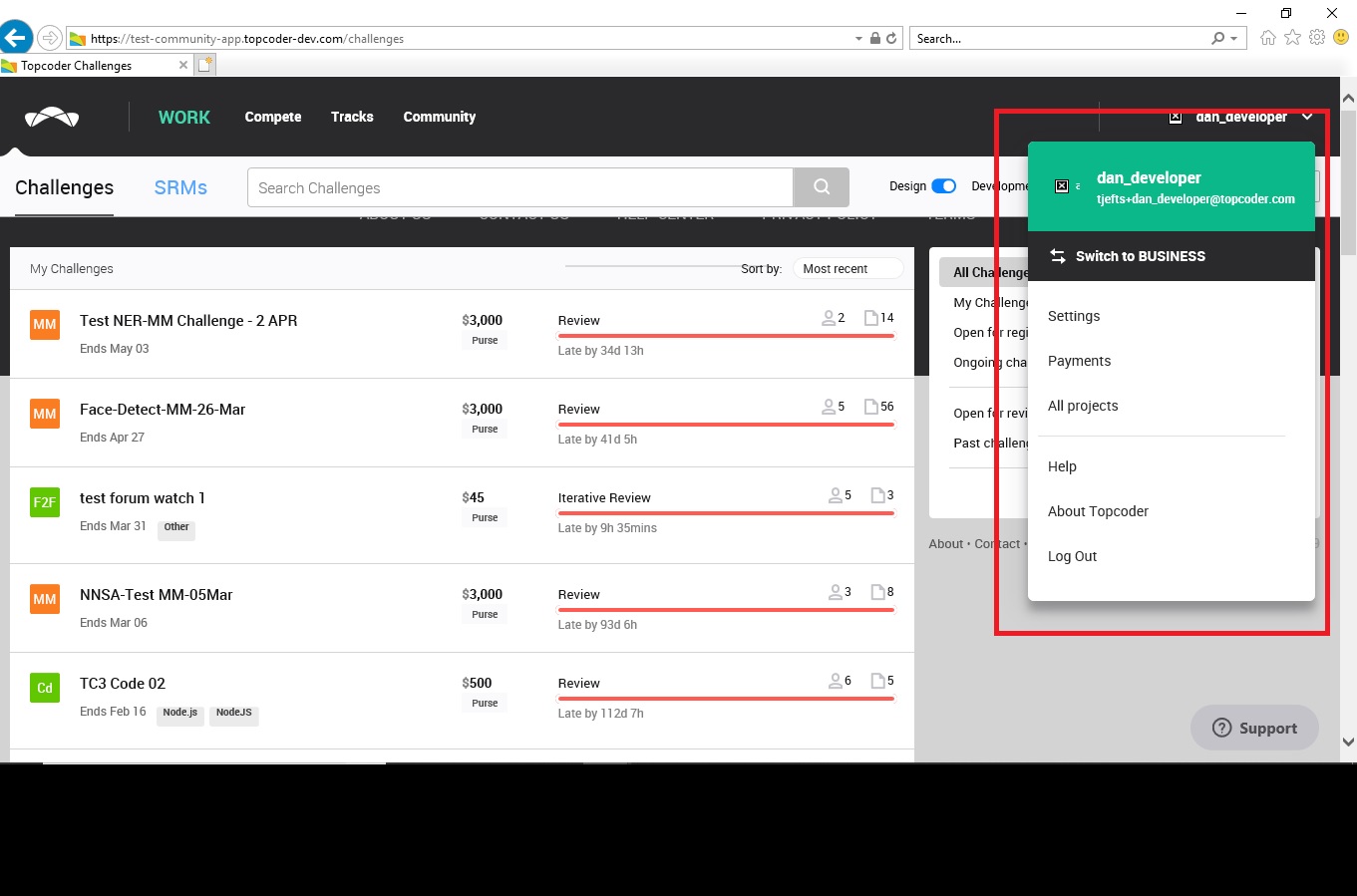This screenshot has height=896, width=1357.
Task: Click submissions icon for TC3 Code 02
Action: [878, 681]
